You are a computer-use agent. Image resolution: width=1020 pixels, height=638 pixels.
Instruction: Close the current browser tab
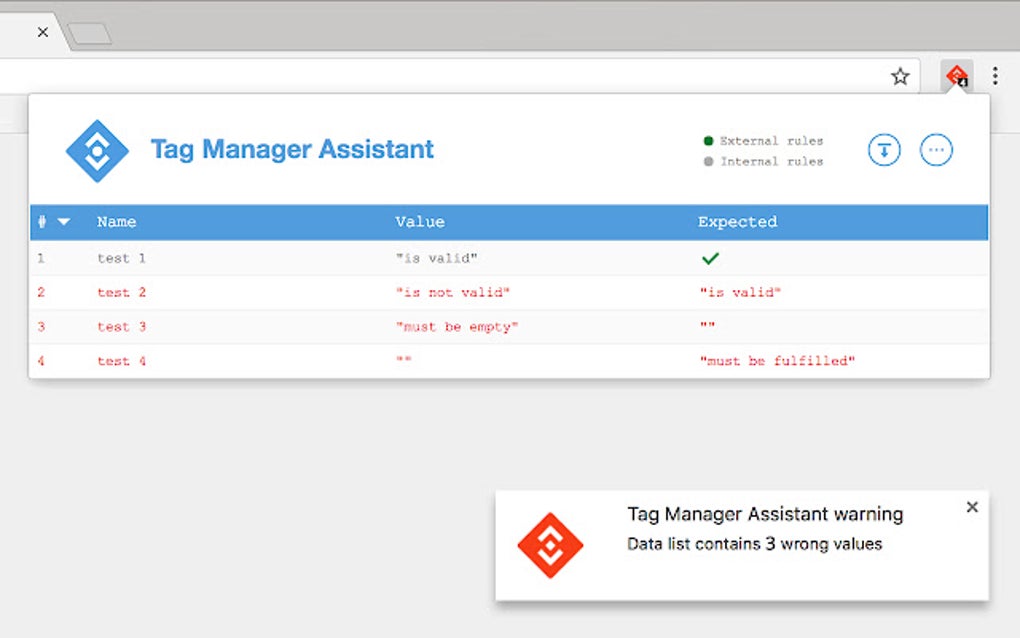[x=43, y=32]
